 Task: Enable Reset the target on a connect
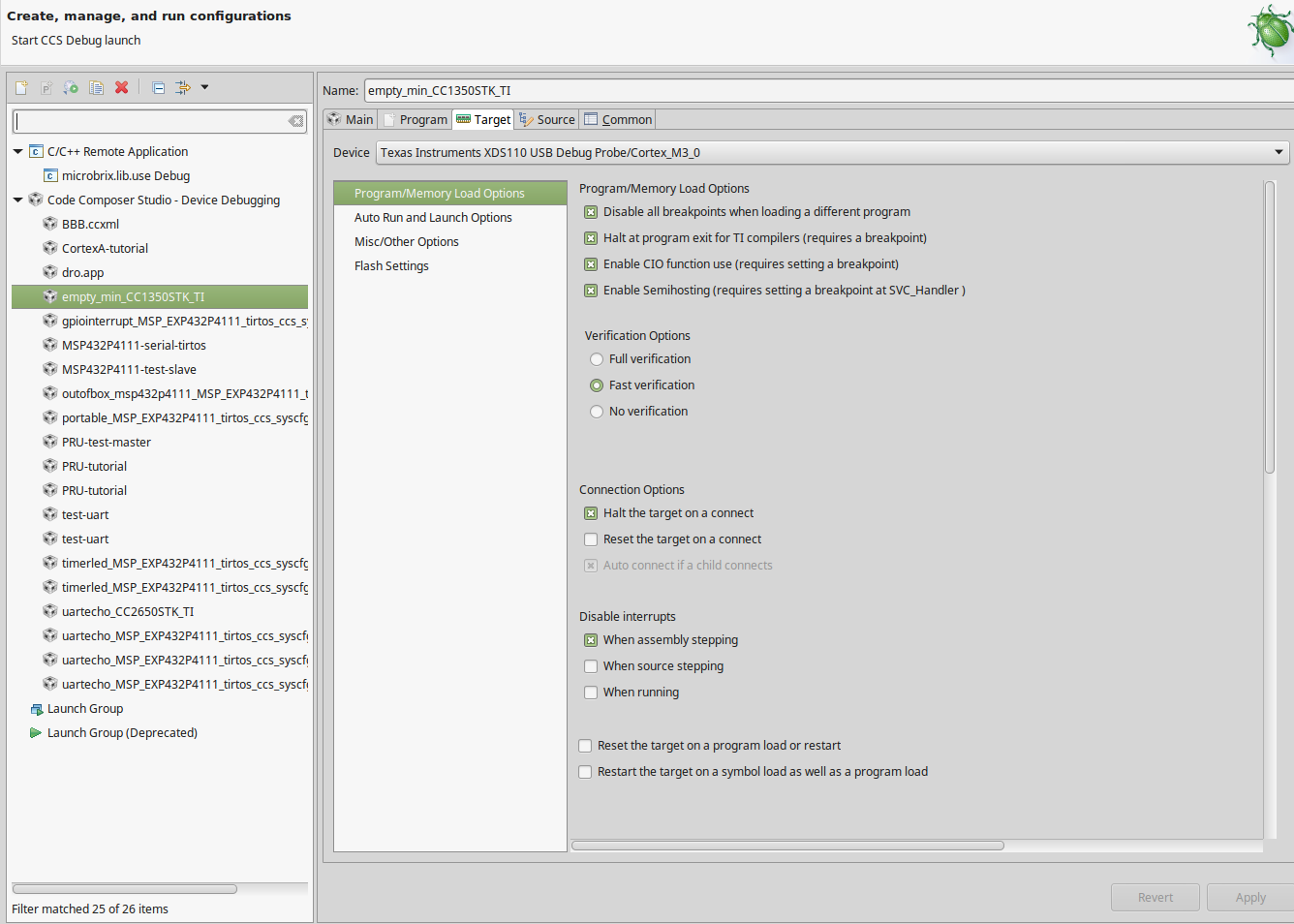pyautogui.click(x=591, y=539)
